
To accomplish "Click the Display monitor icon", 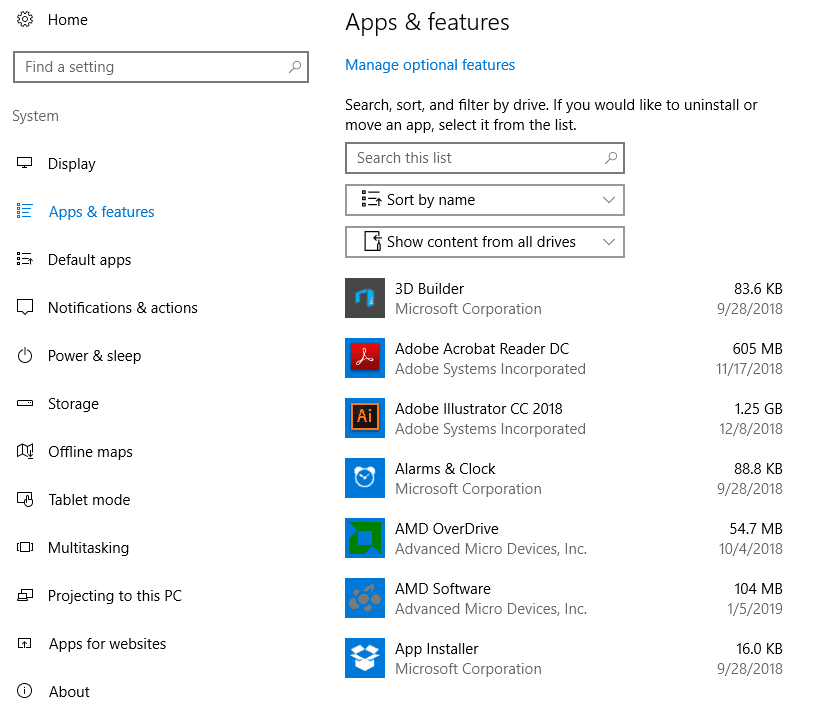I will [24, 163].
